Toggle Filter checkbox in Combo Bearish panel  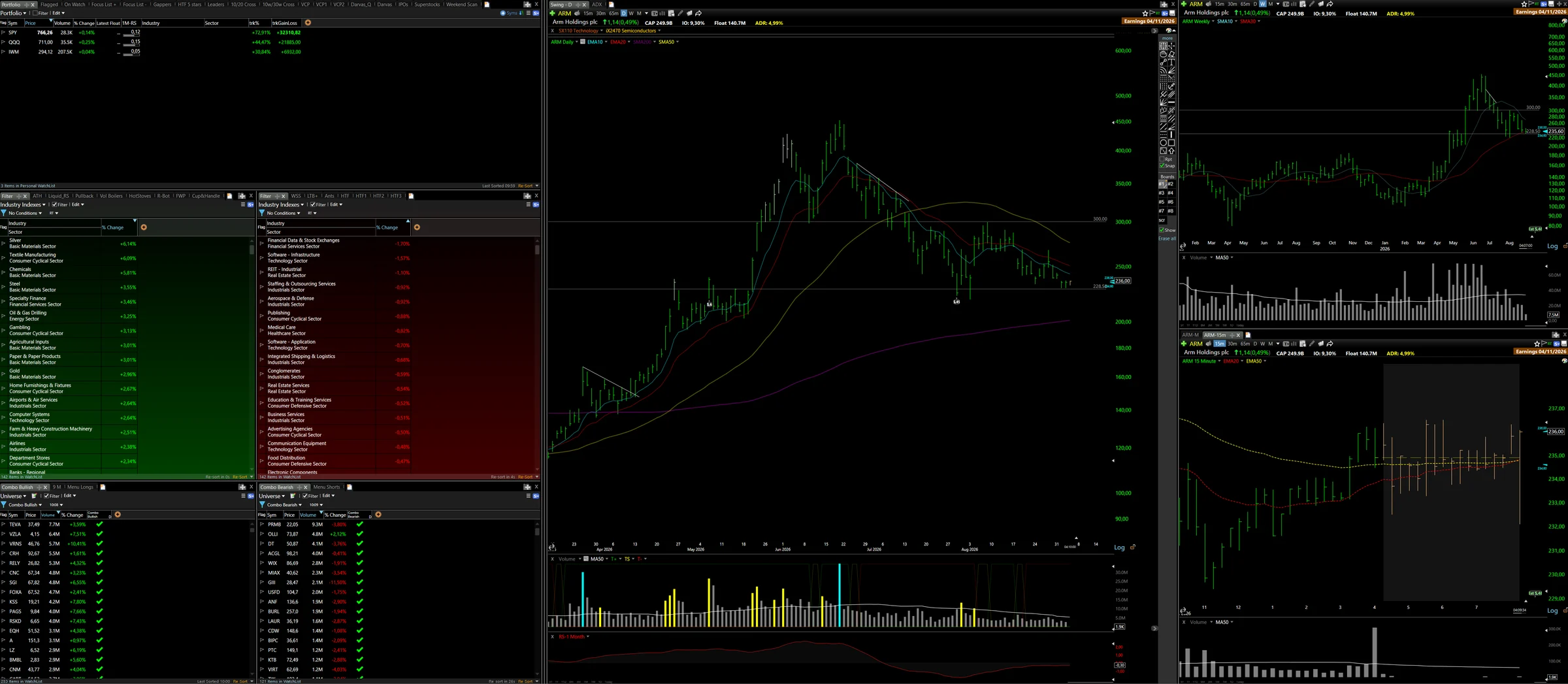click(305, 496)
